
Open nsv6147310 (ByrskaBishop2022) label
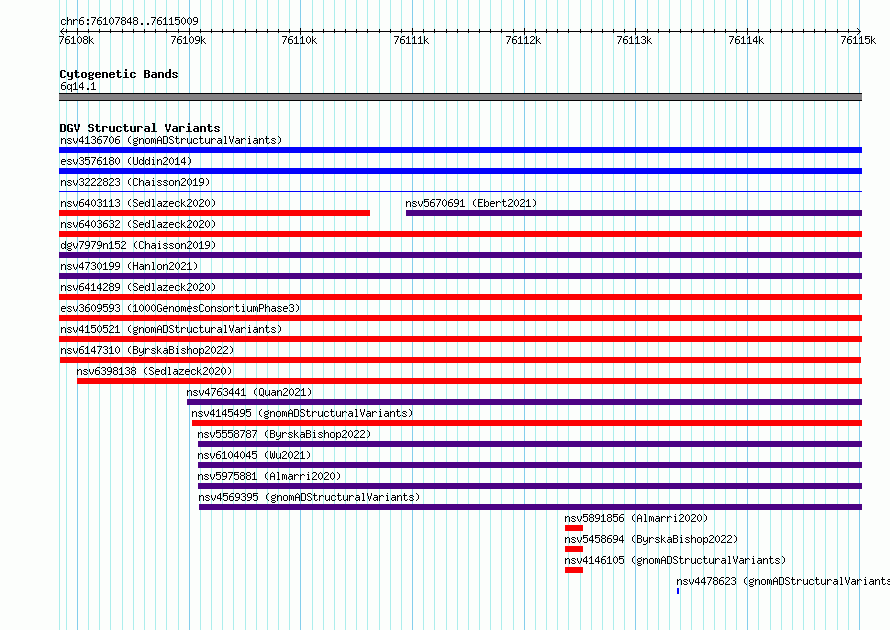147,350
